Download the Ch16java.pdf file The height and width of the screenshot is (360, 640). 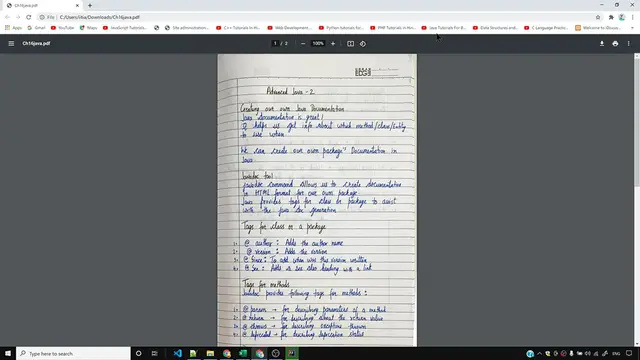(x=602, y=43)
